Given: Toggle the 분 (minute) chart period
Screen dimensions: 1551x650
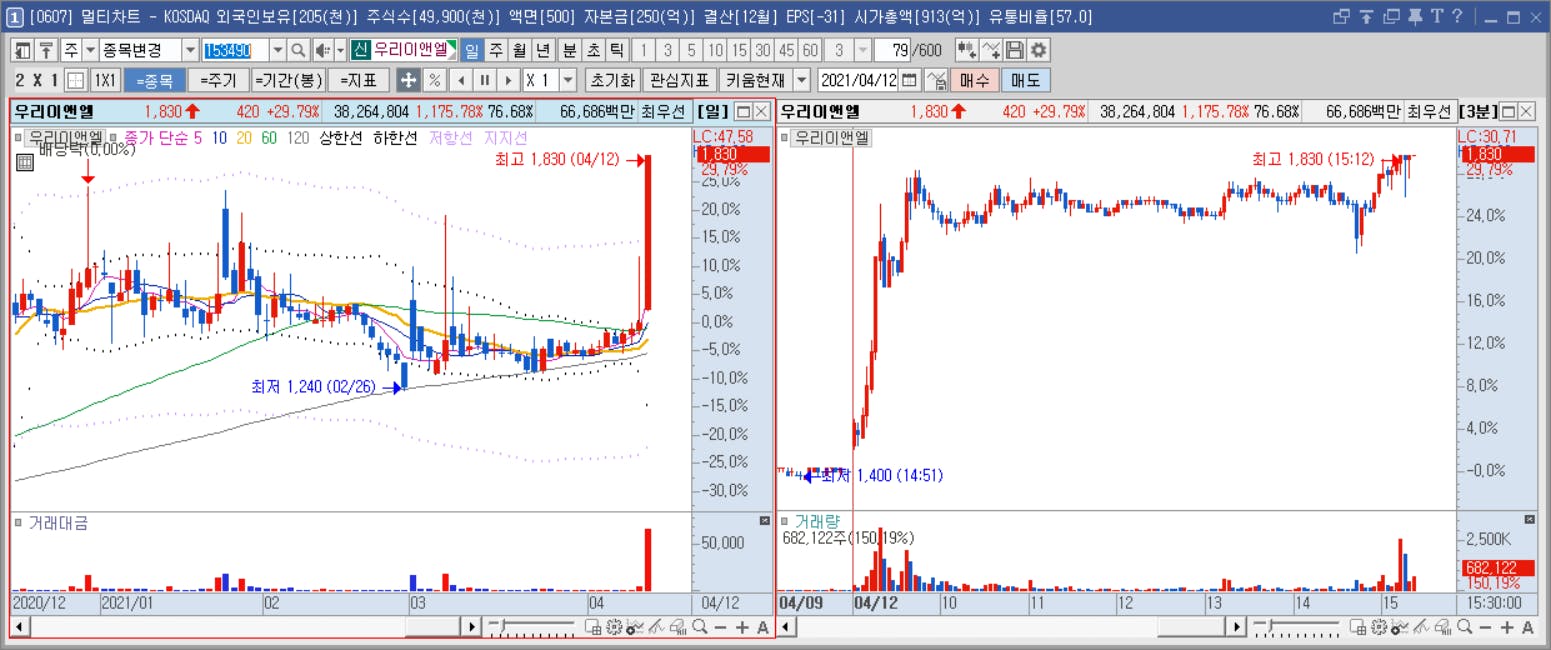Looking at the screenshot, I should tap(569, 50).
